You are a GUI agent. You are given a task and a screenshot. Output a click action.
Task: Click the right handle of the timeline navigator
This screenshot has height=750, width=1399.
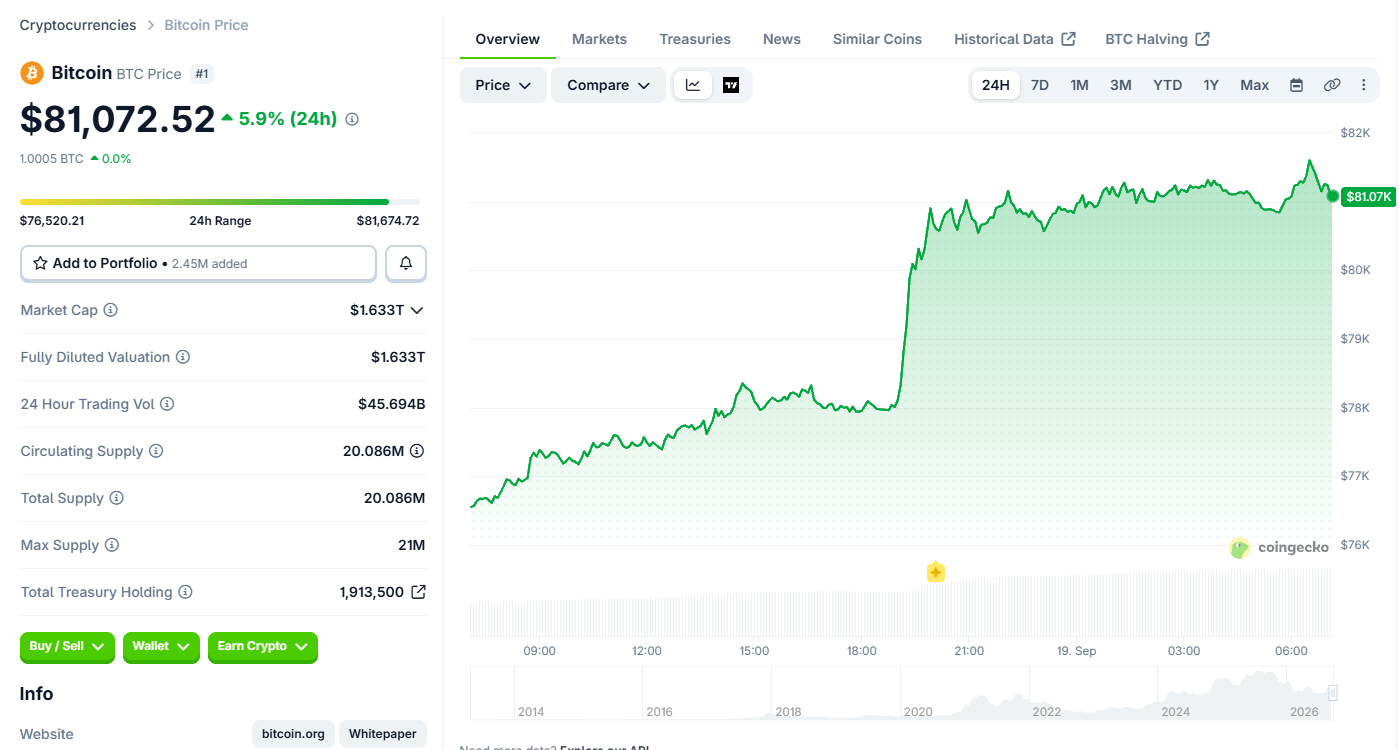coord(1332,693)
